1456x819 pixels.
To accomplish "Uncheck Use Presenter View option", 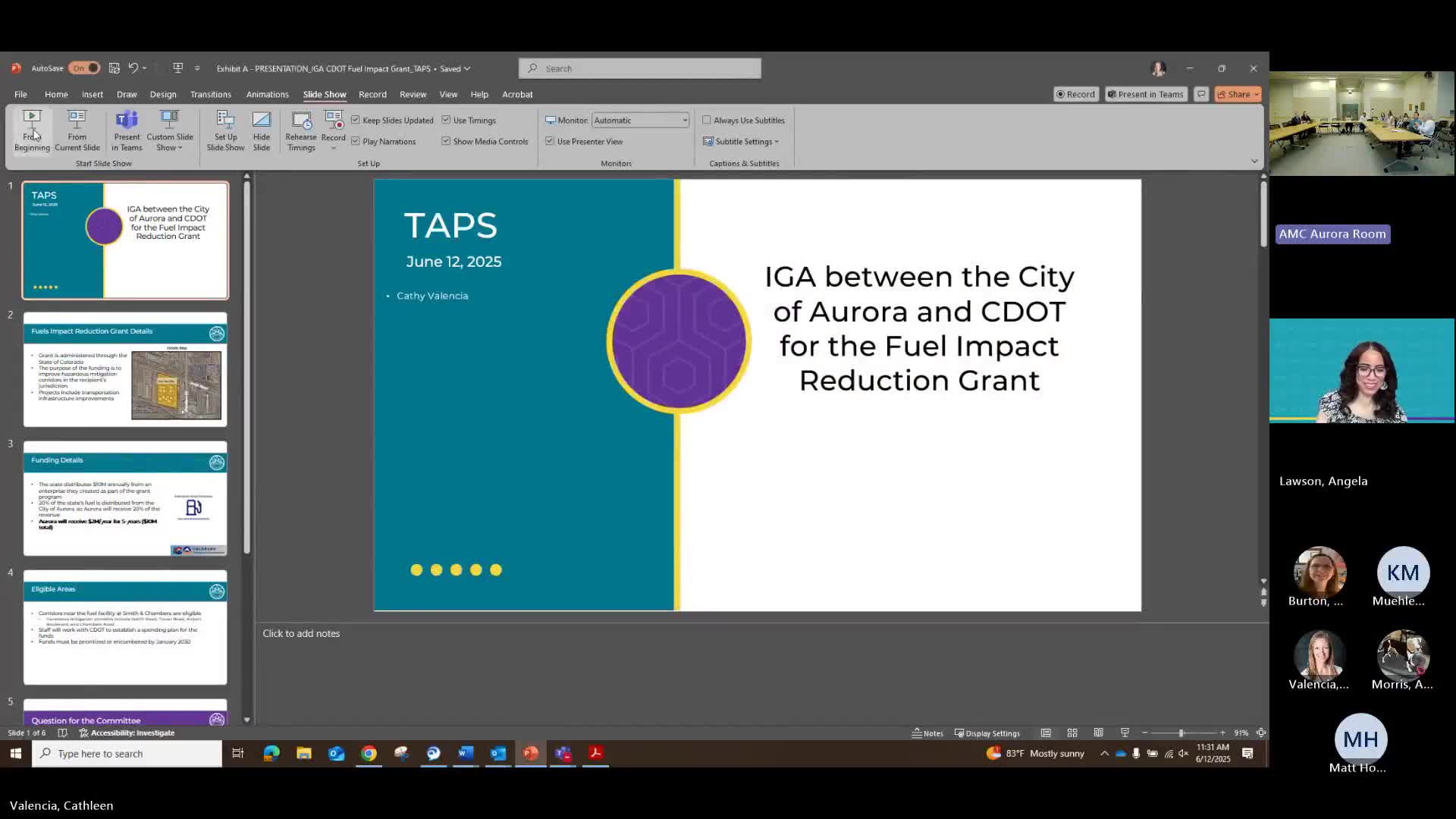I will (x=550, y=141).
